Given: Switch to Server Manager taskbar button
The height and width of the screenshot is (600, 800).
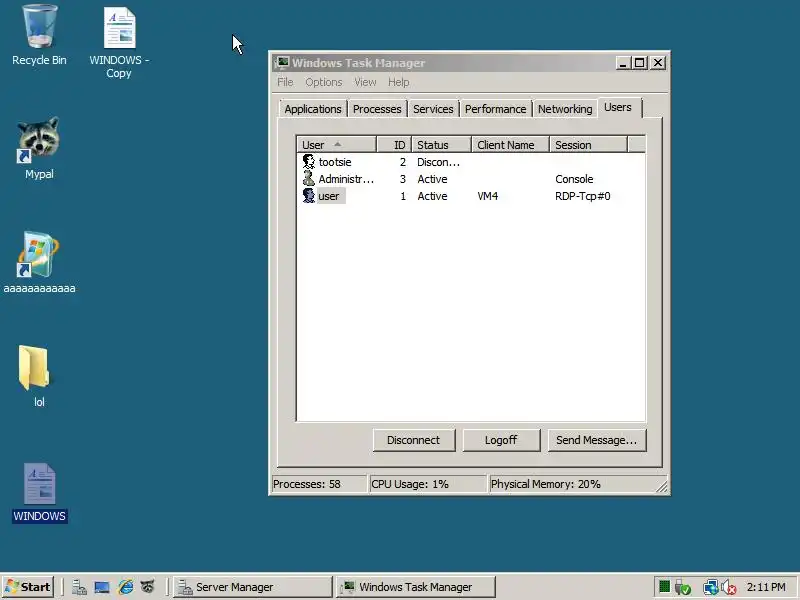Looking at the screenshot, I should point(253,587).
